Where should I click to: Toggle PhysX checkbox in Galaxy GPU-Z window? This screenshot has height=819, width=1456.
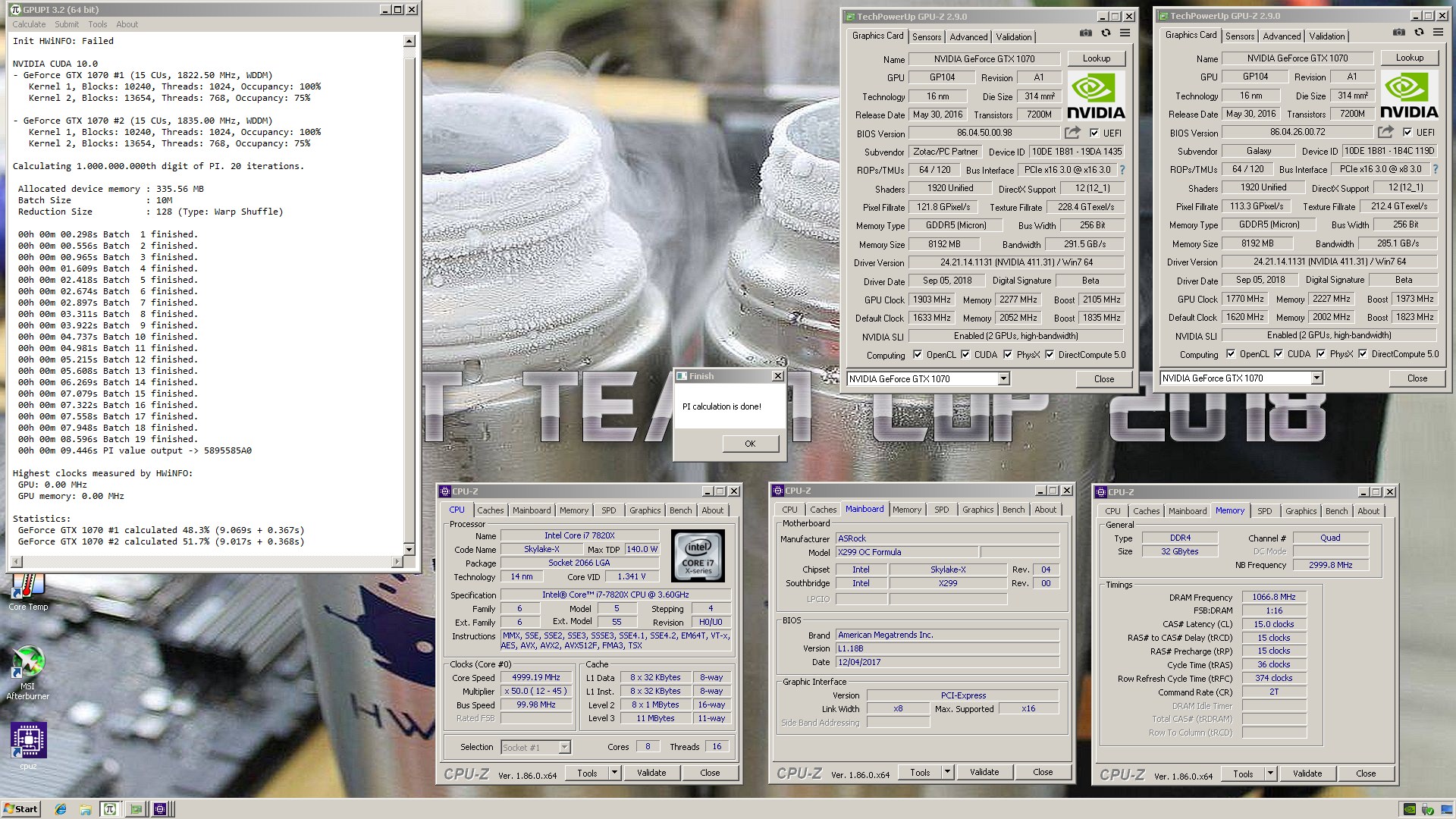1321,353
